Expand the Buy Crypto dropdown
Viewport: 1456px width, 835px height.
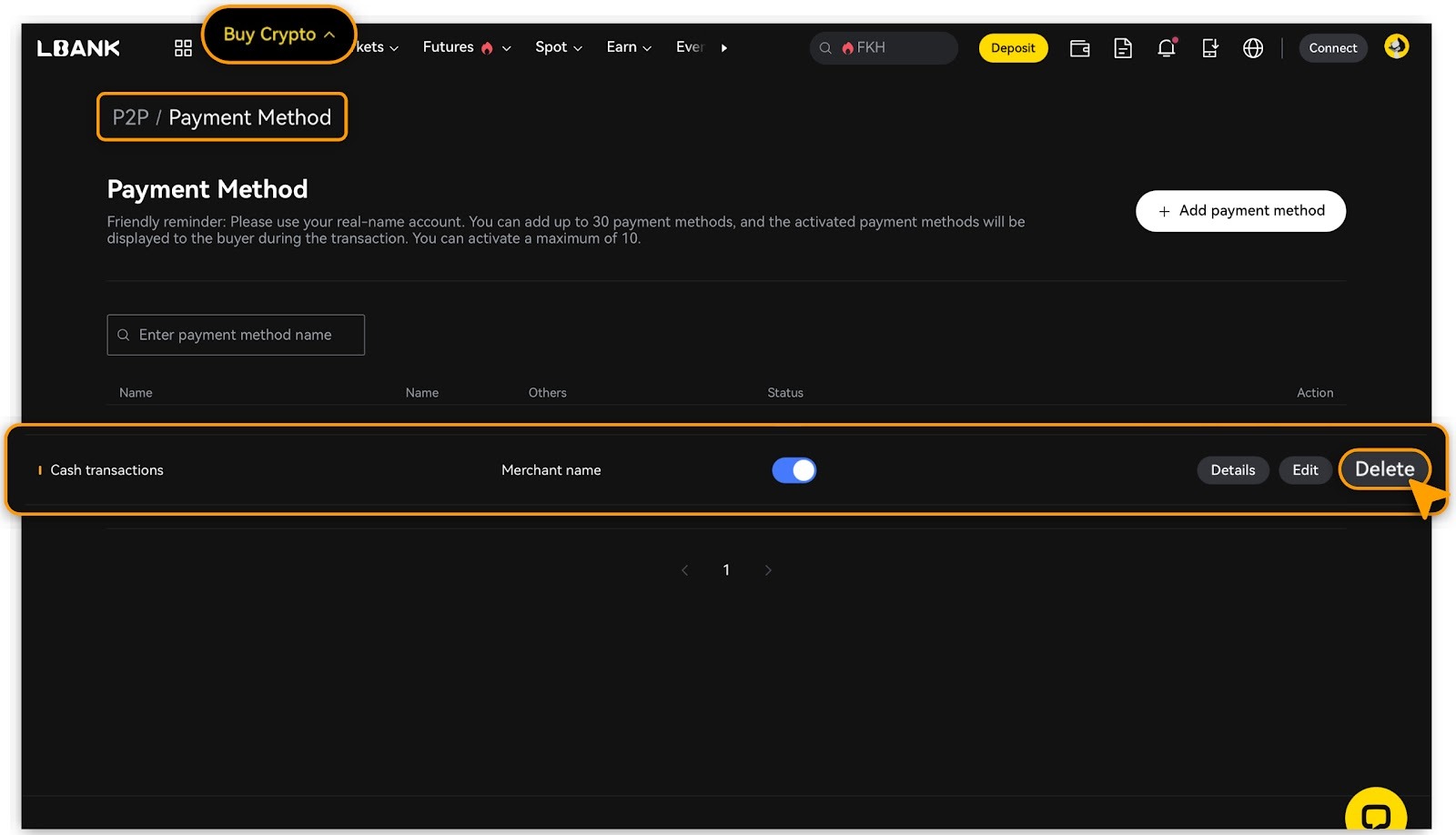[278, 35]
